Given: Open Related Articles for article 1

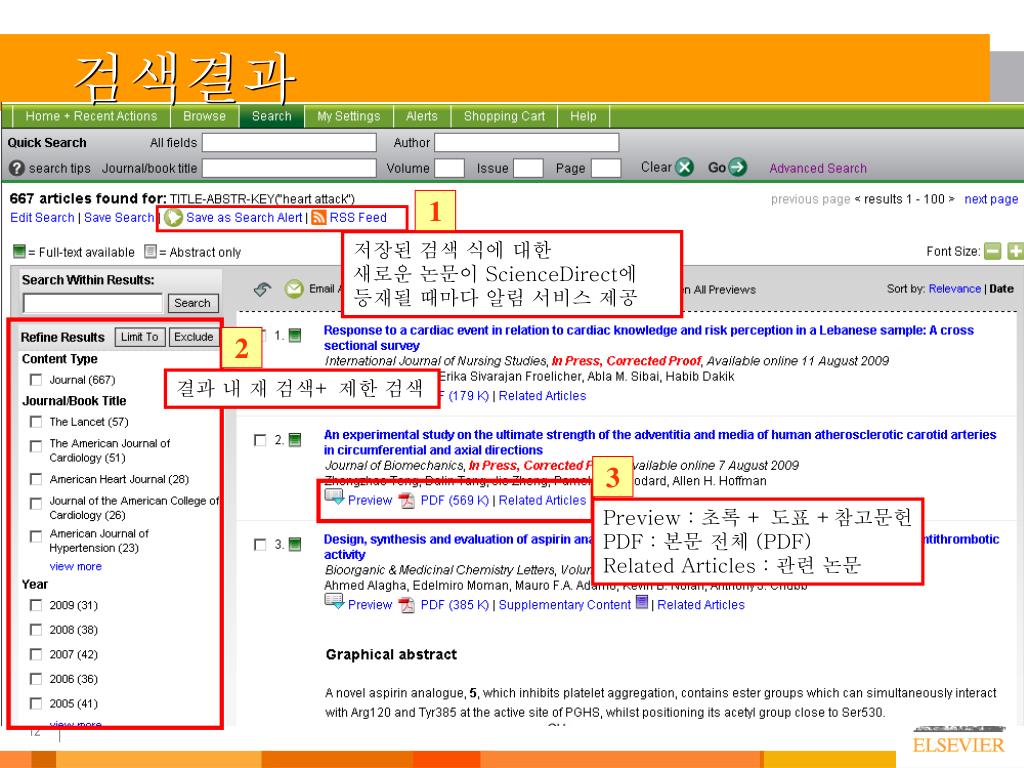Looking at the screenshot, I should coord(542,396).
